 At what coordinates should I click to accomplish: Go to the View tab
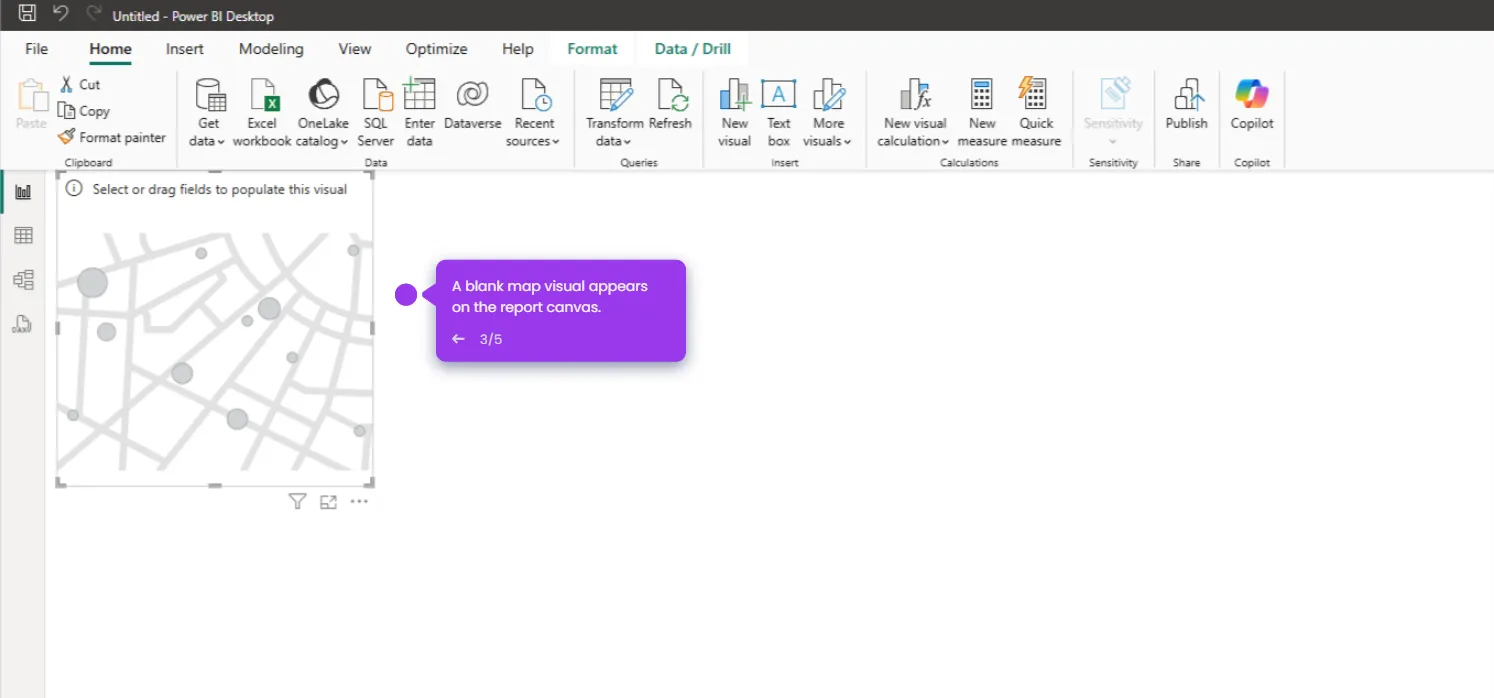355,49
